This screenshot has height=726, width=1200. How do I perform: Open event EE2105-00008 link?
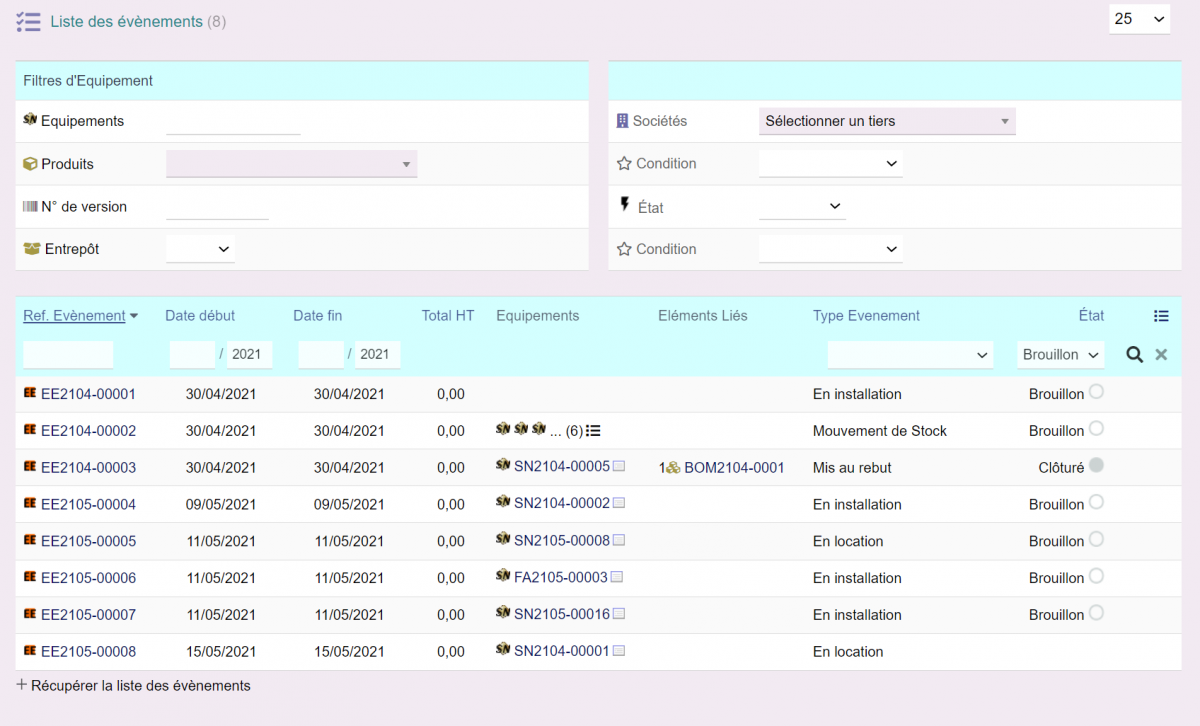coord(88,652)
